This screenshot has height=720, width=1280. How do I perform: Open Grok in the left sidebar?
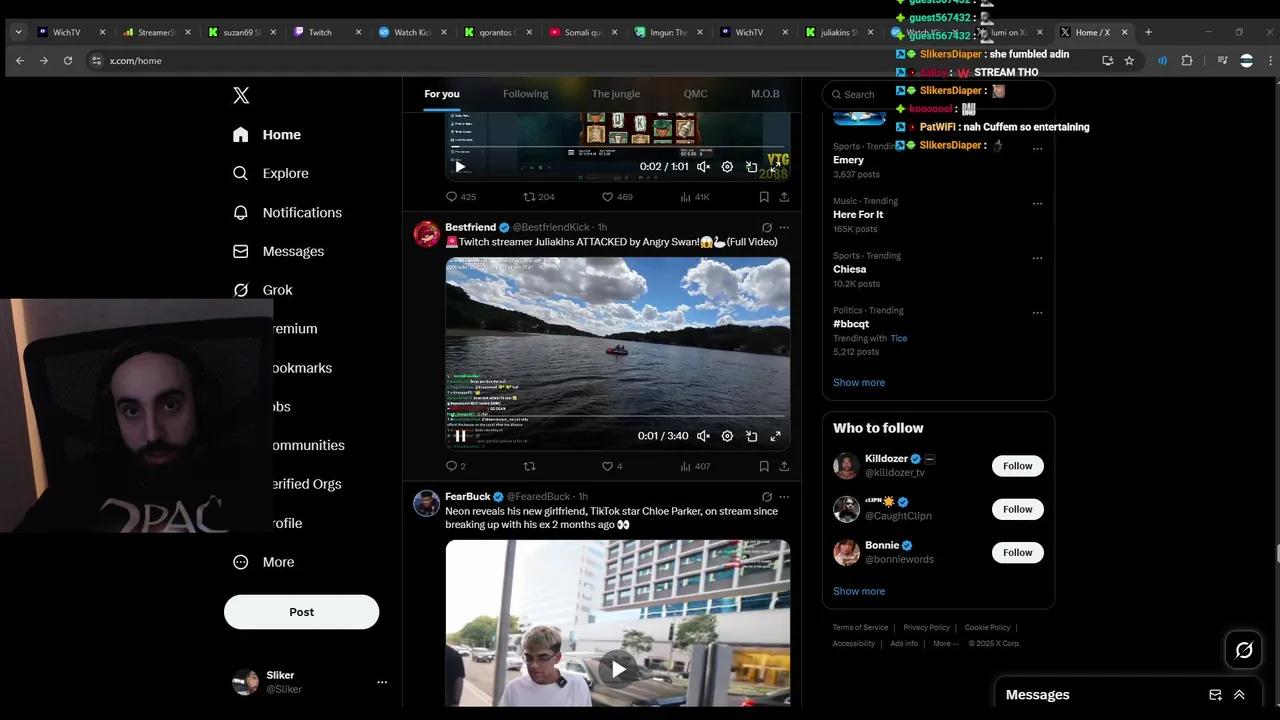pos(263,290)
